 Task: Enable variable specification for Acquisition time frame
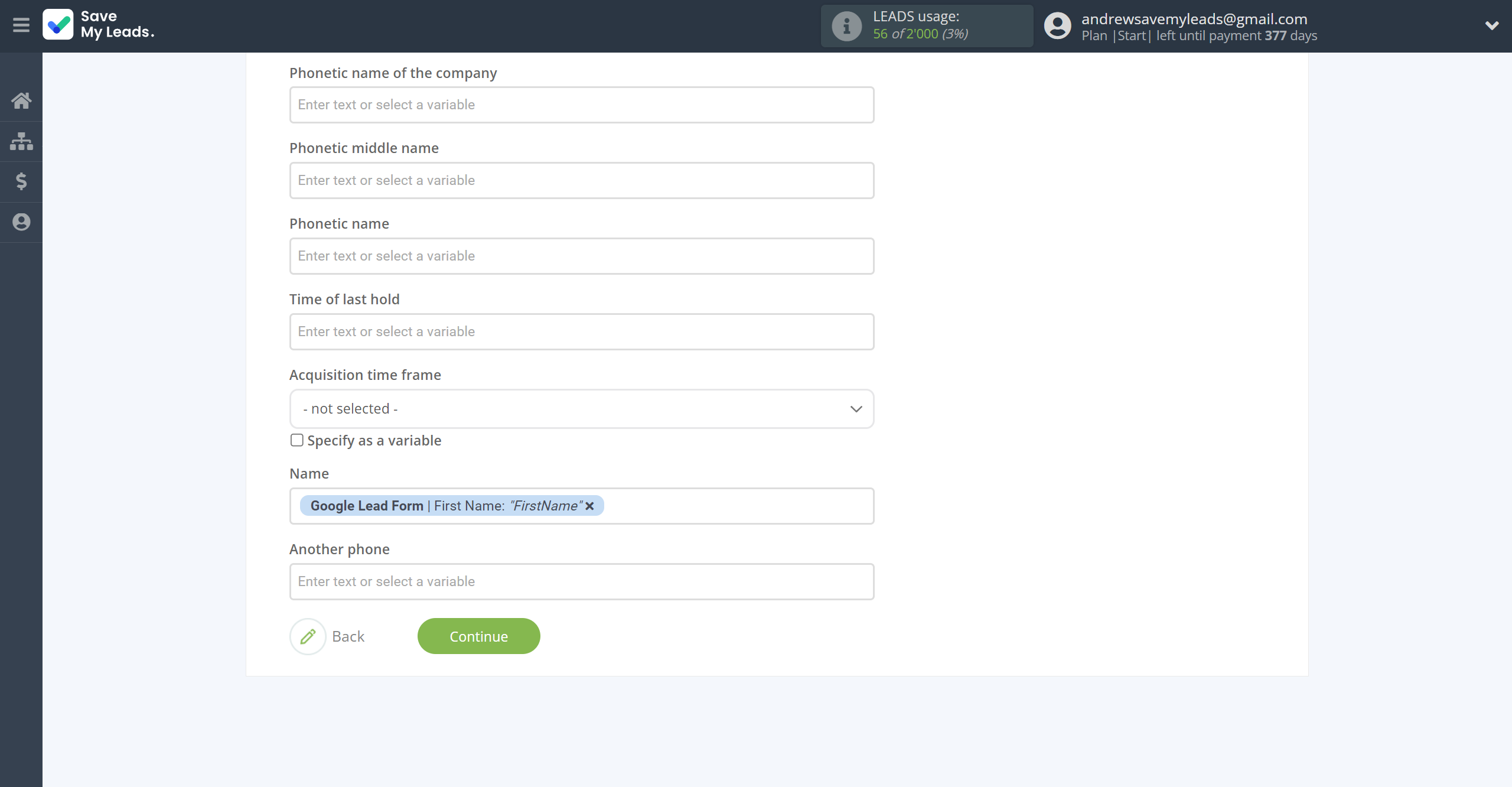[x=297, y=440]
